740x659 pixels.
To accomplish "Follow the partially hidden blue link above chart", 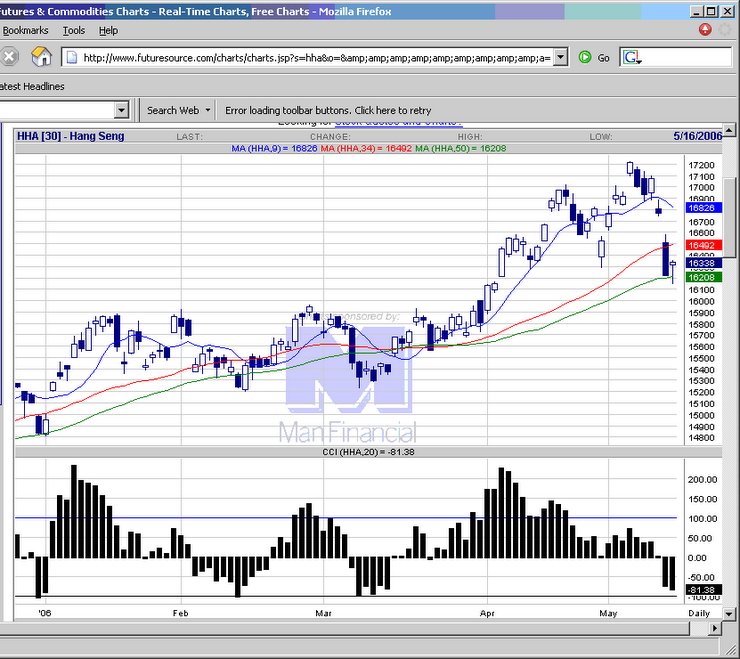I will pos(399,123).
